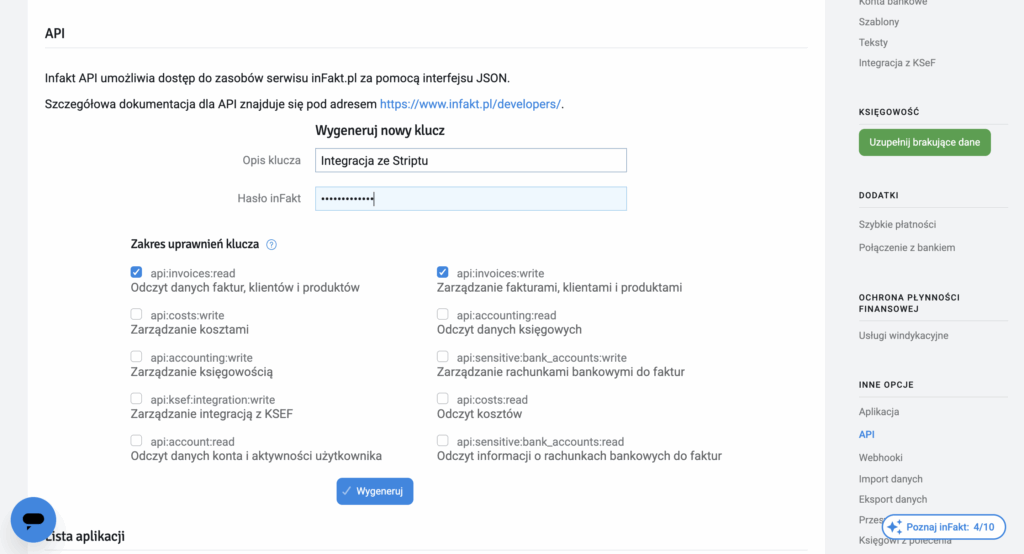This screenshot has width=1024, height=554.
Task: Open Połączenie z bankiem option
Action: (906, 247)
